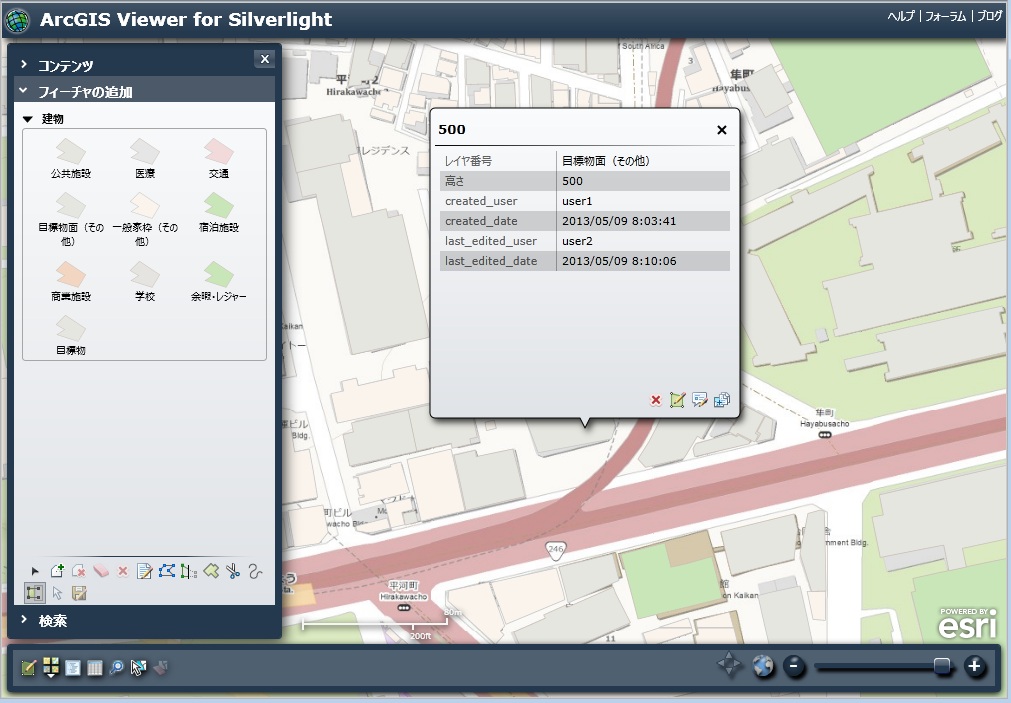Select the 医療 feature template
The height and width of the screenshot is (703, 1011).
pos(145,158)
